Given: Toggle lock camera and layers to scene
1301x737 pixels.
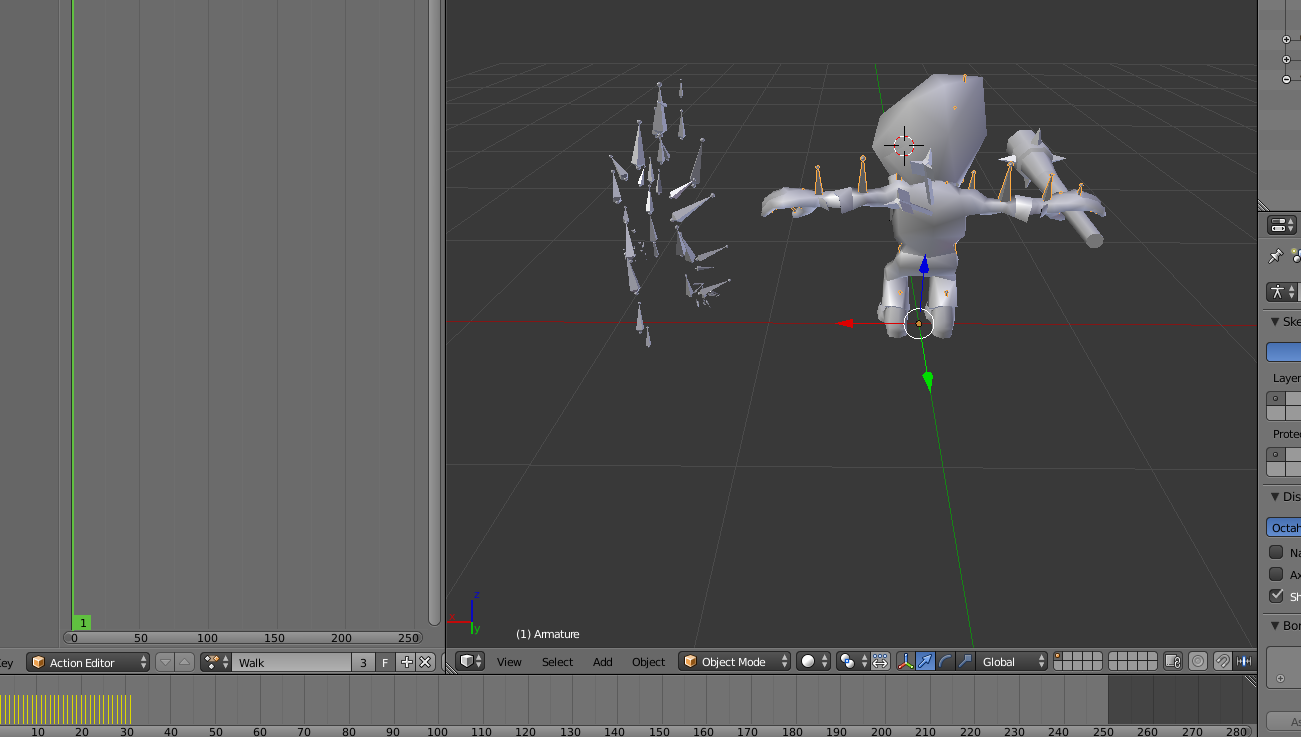Looking at the screenshot, I should [1173, 661].
